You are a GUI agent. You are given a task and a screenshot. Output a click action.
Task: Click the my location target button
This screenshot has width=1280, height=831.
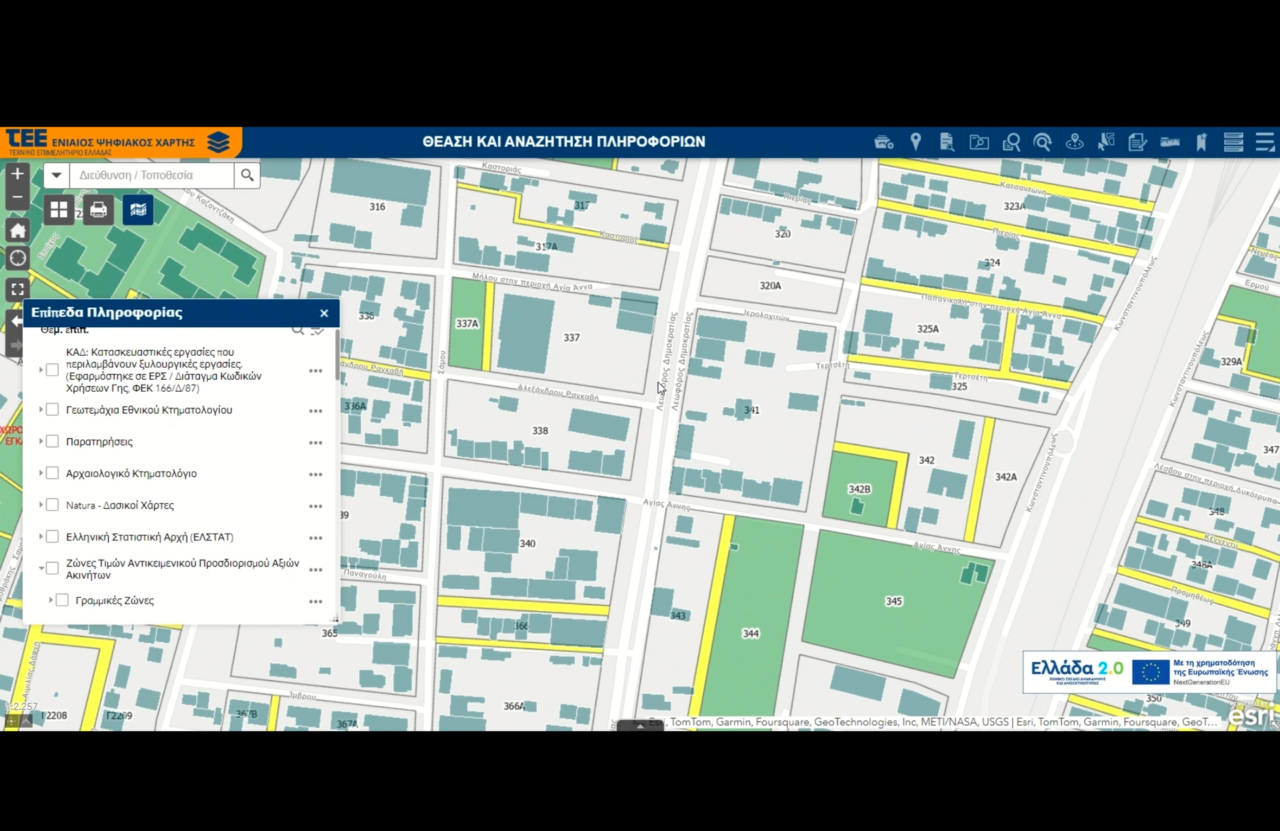pyautogui.click(x=17, y=259)
